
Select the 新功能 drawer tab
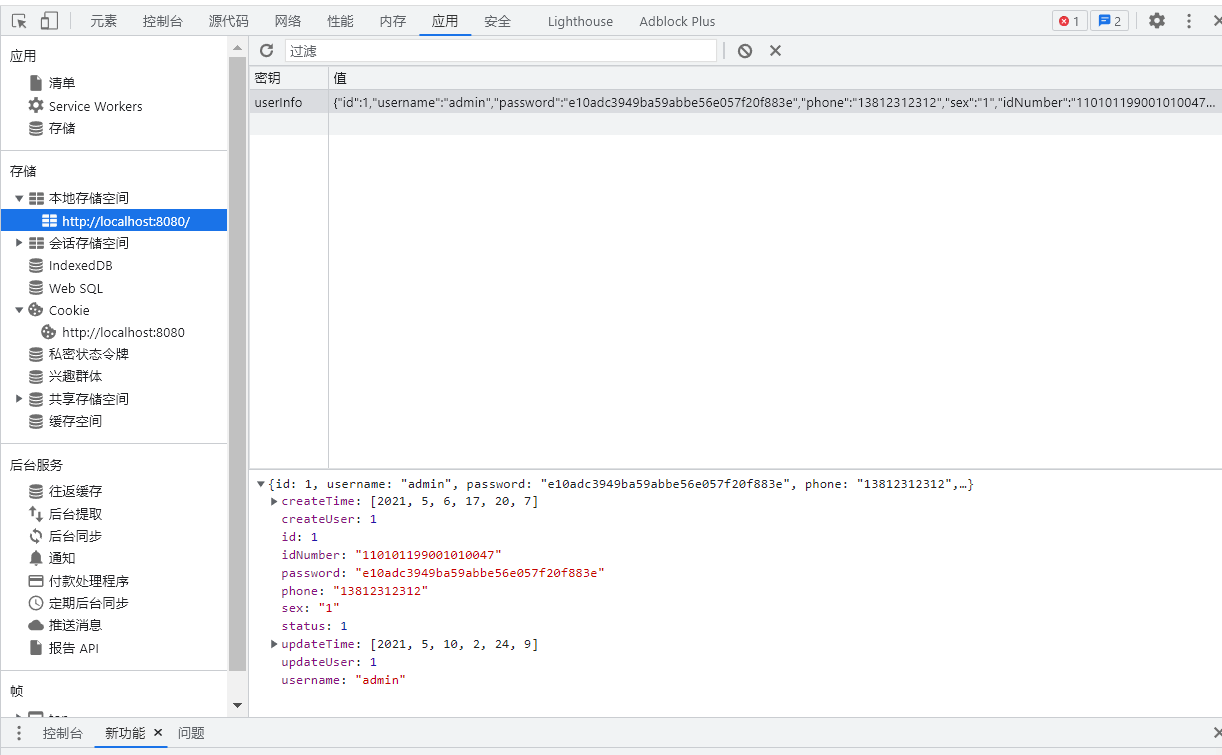pos(125,733)
